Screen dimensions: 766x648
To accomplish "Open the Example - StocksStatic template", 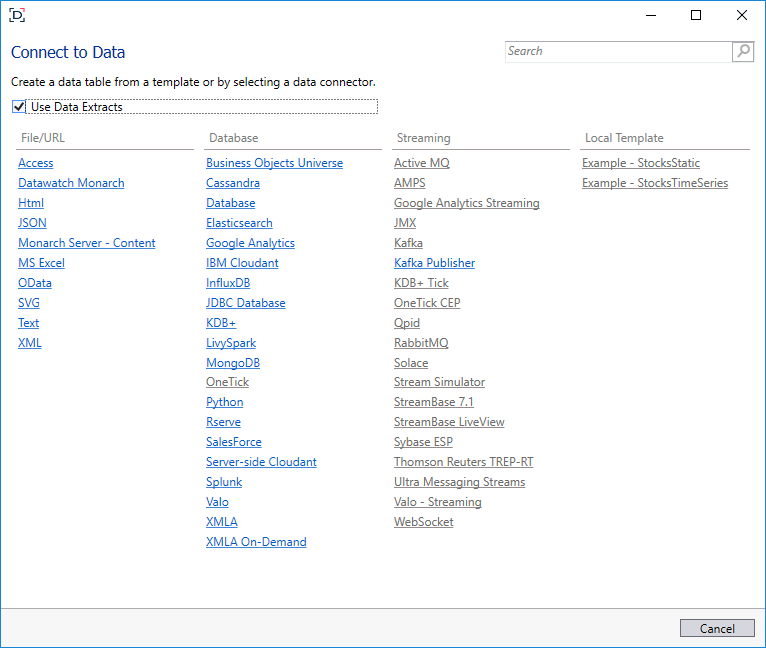I will [640, 163].
